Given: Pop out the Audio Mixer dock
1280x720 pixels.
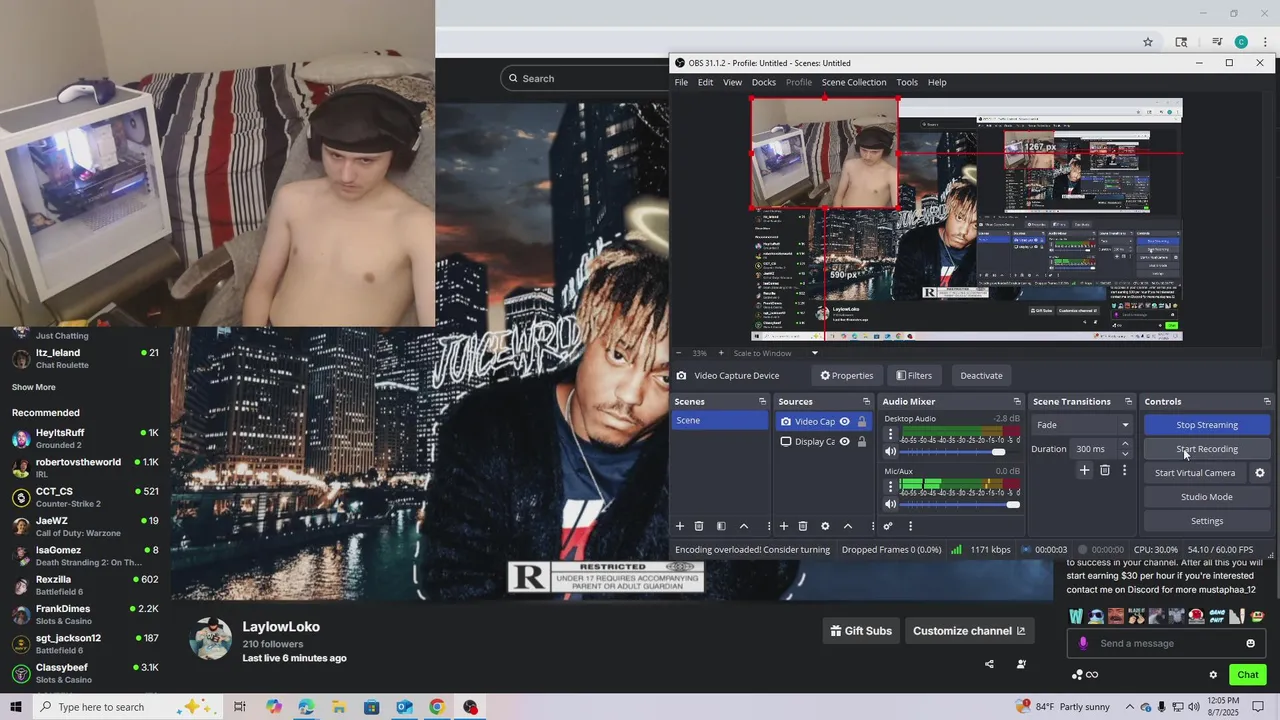Looking at the screenshot, I should tap(1017, 402).
